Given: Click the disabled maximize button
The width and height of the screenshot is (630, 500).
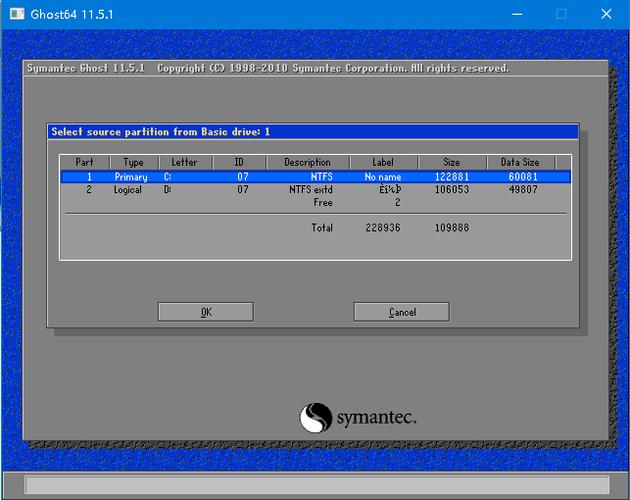Looking at the screenshot, I should pyautogui.click(x=562, y=14).
